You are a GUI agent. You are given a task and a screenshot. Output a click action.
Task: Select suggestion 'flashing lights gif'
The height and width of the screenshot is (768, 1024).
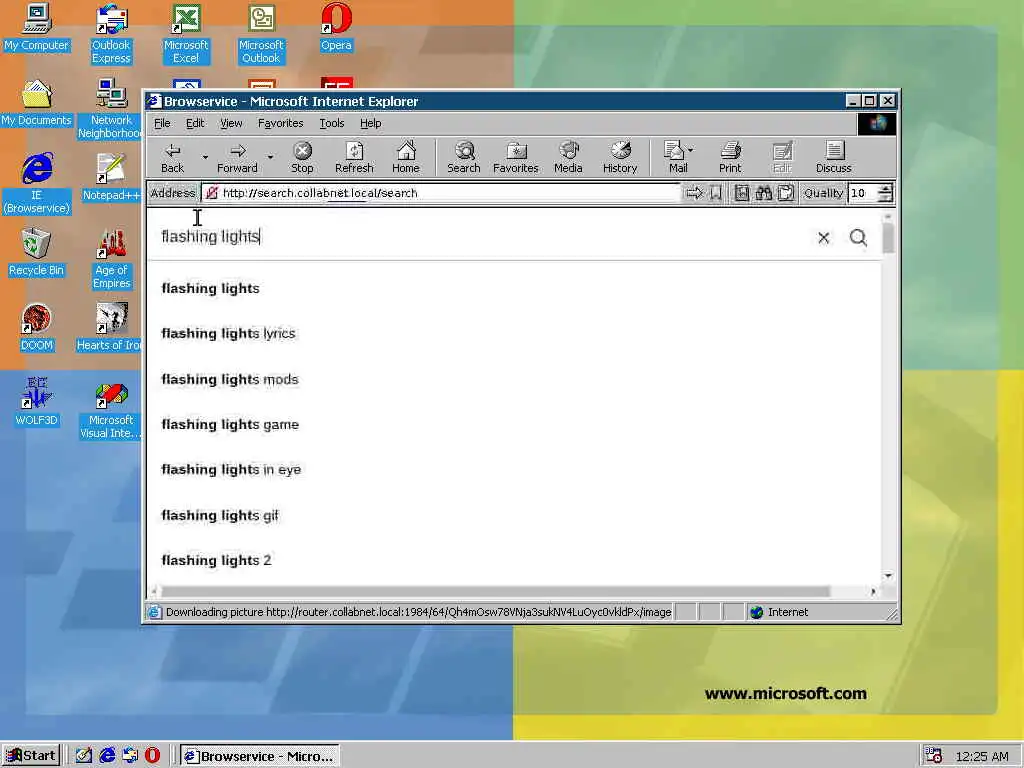(x=219, y=515)
